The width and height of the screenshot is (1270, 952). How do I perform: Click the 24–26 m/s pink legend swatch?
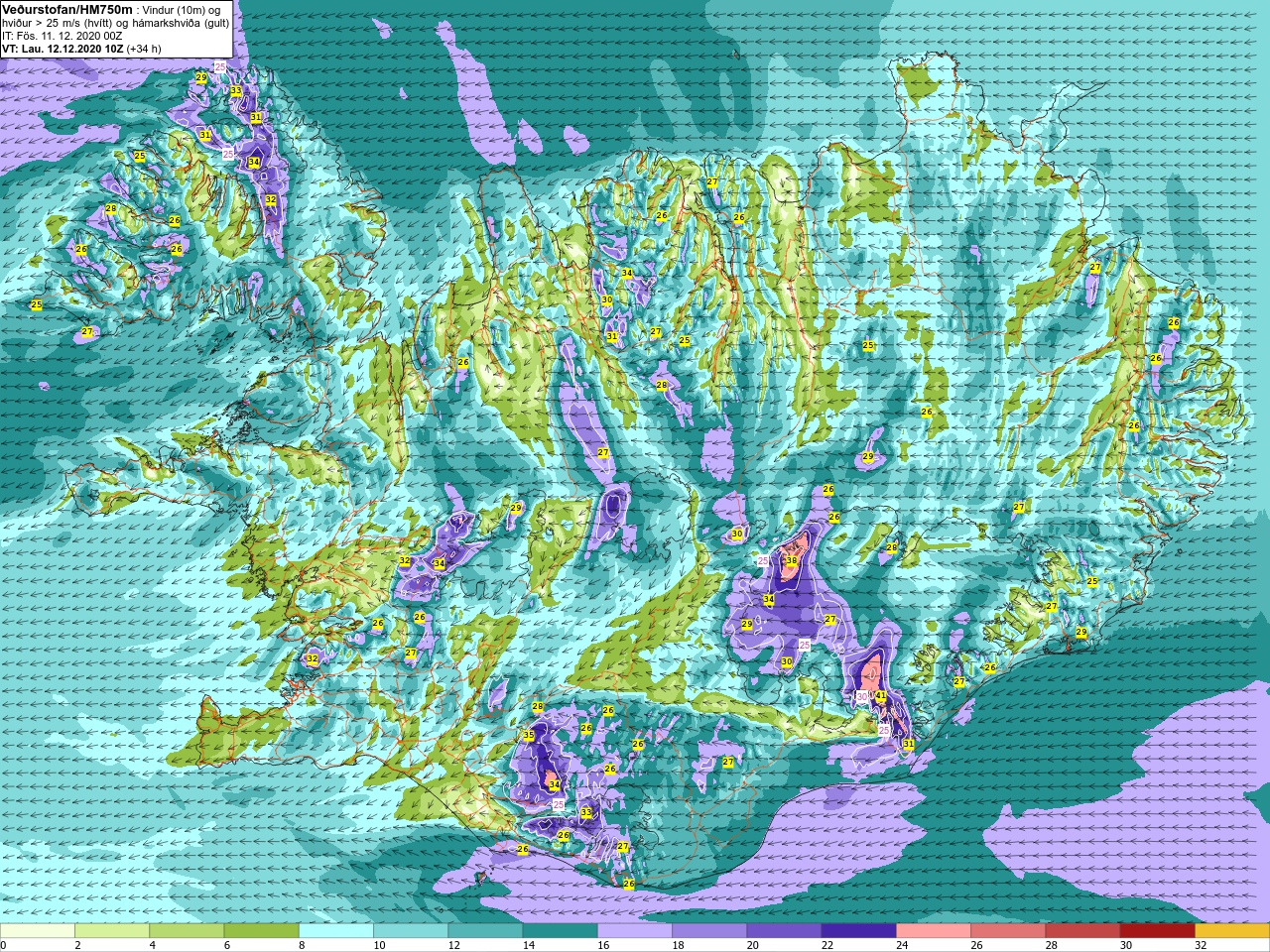click(934, 931)
